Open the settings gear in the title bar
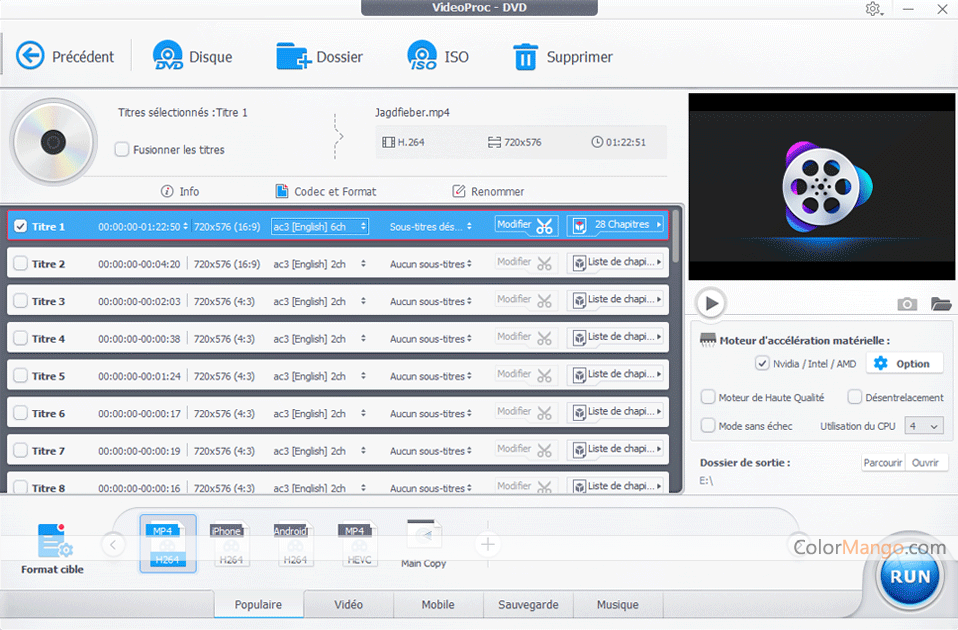Image resolution: width=958 pixels, height=630 pixels. [x=873, y=9]
